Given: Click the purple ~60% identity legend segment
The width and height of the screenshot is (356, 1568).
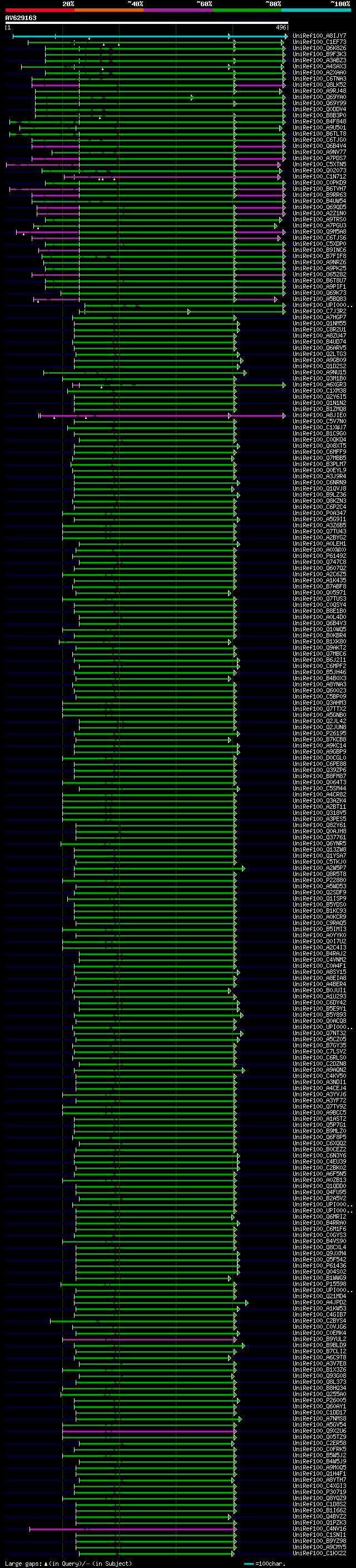Looking at the screenshot, I should (179, 10).
